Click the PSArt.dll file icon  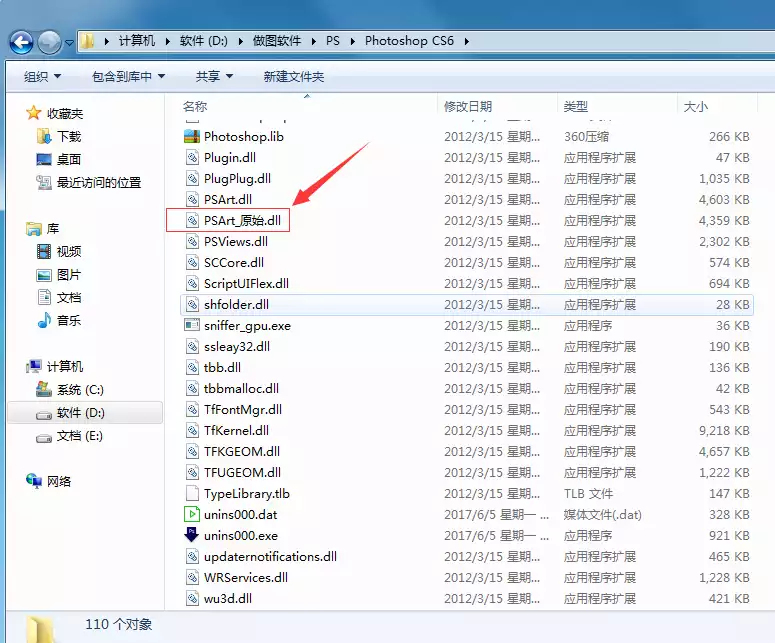tap(192, 200)
